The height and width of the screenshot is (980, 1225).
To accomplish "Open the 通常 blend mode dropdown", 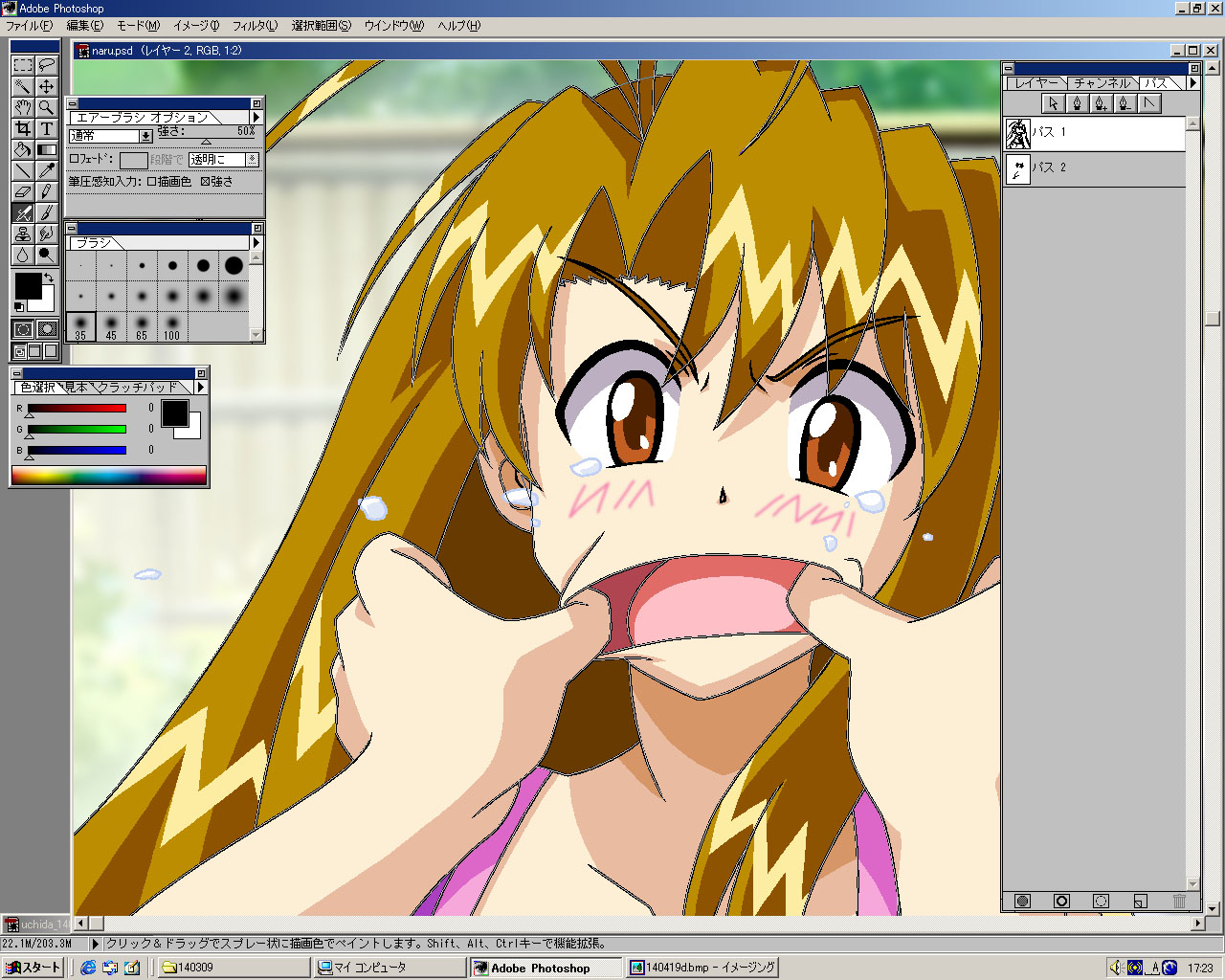I will click(111, 137).
